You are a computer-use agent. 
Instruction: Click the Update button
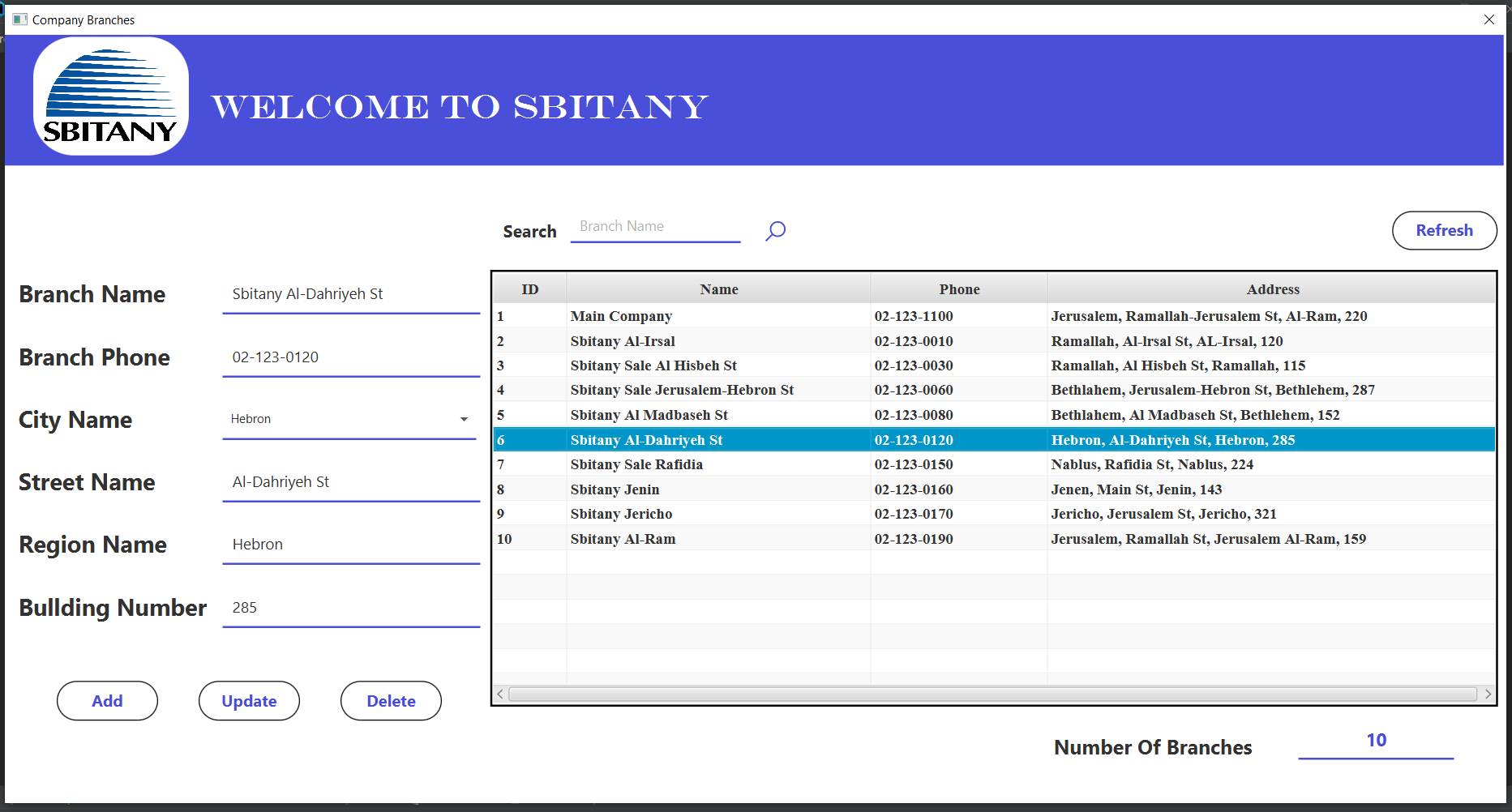click(x=249, y=701)
